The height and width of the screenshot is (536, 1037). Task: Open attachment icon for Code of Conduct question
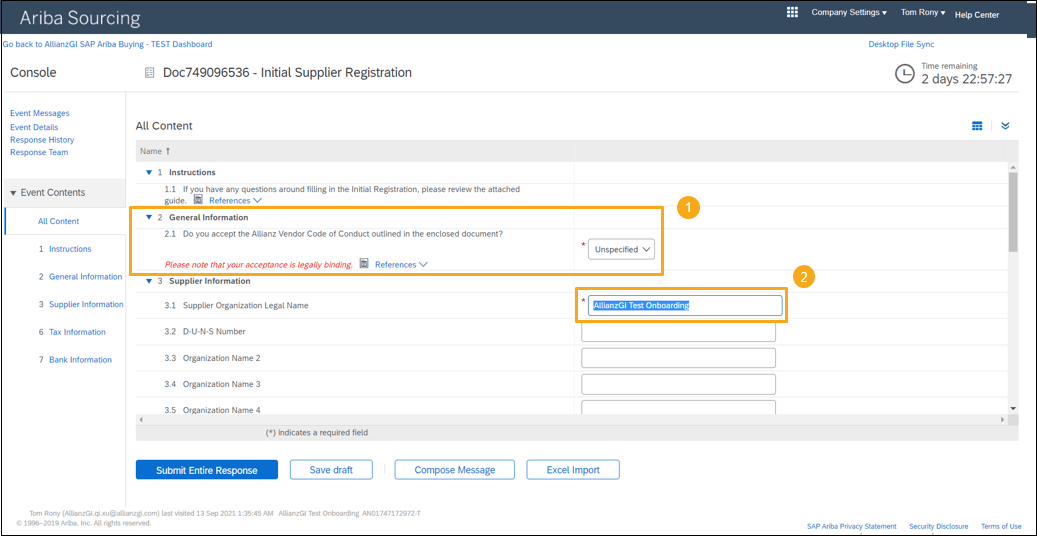click(x=364, y=263)
